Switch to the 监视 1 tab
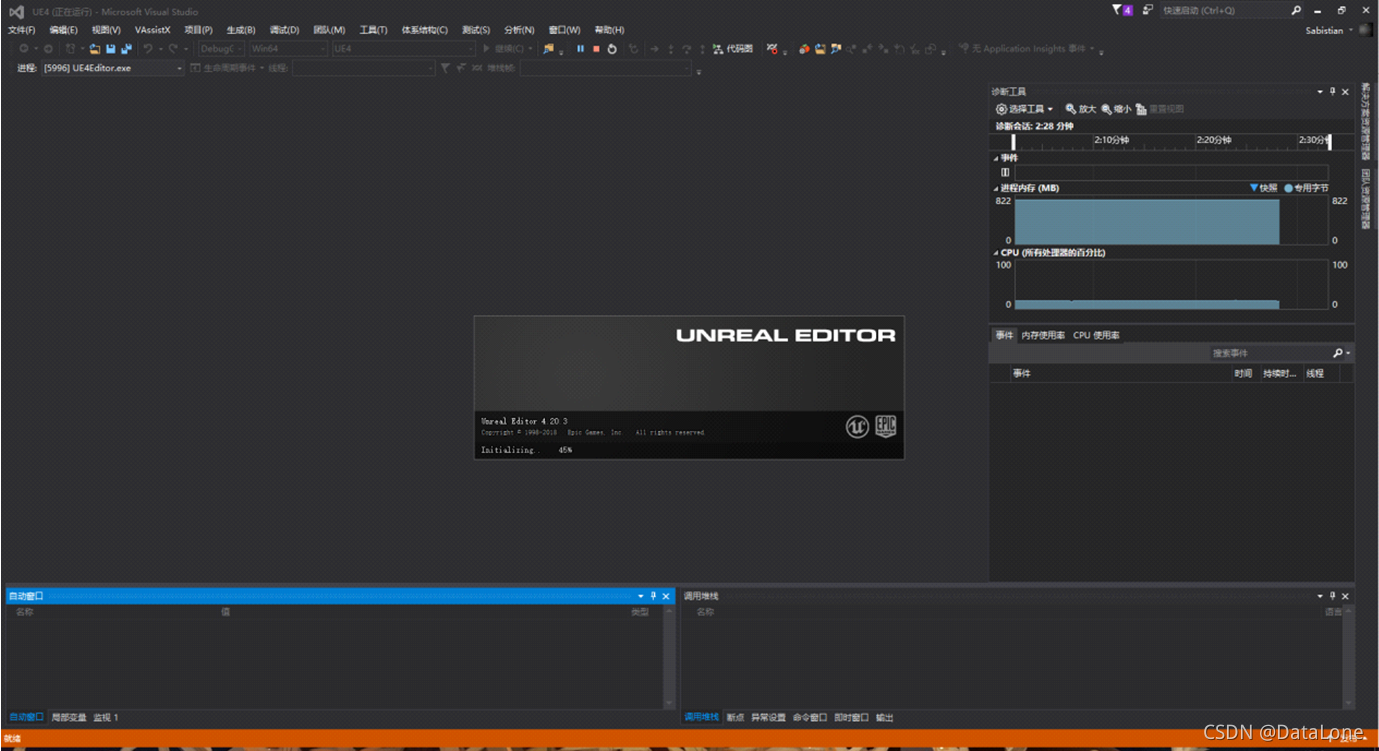 click(x=106, y=718)
